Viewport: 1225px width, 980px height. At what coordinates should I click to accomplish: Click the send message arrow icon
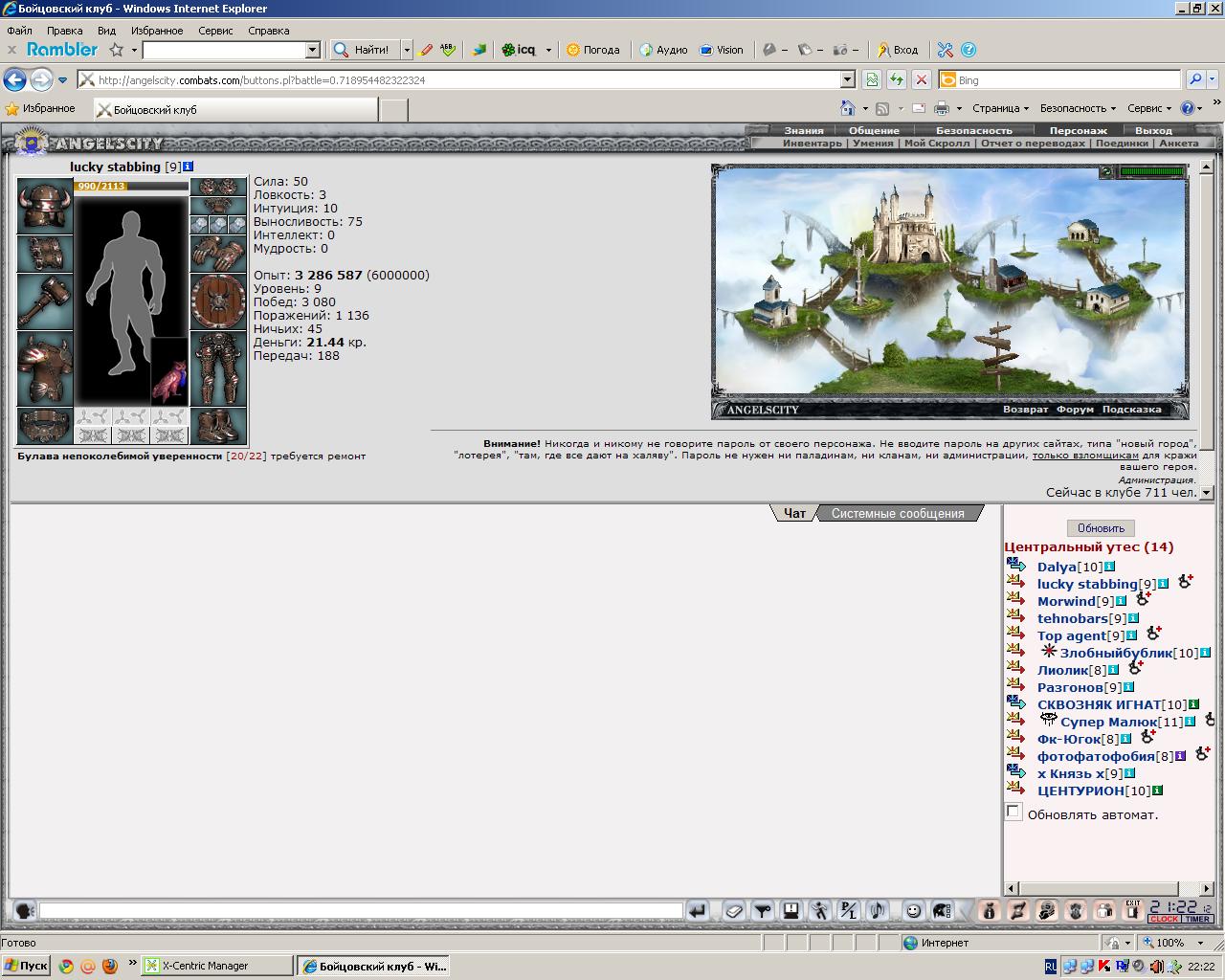pos(698,911)
